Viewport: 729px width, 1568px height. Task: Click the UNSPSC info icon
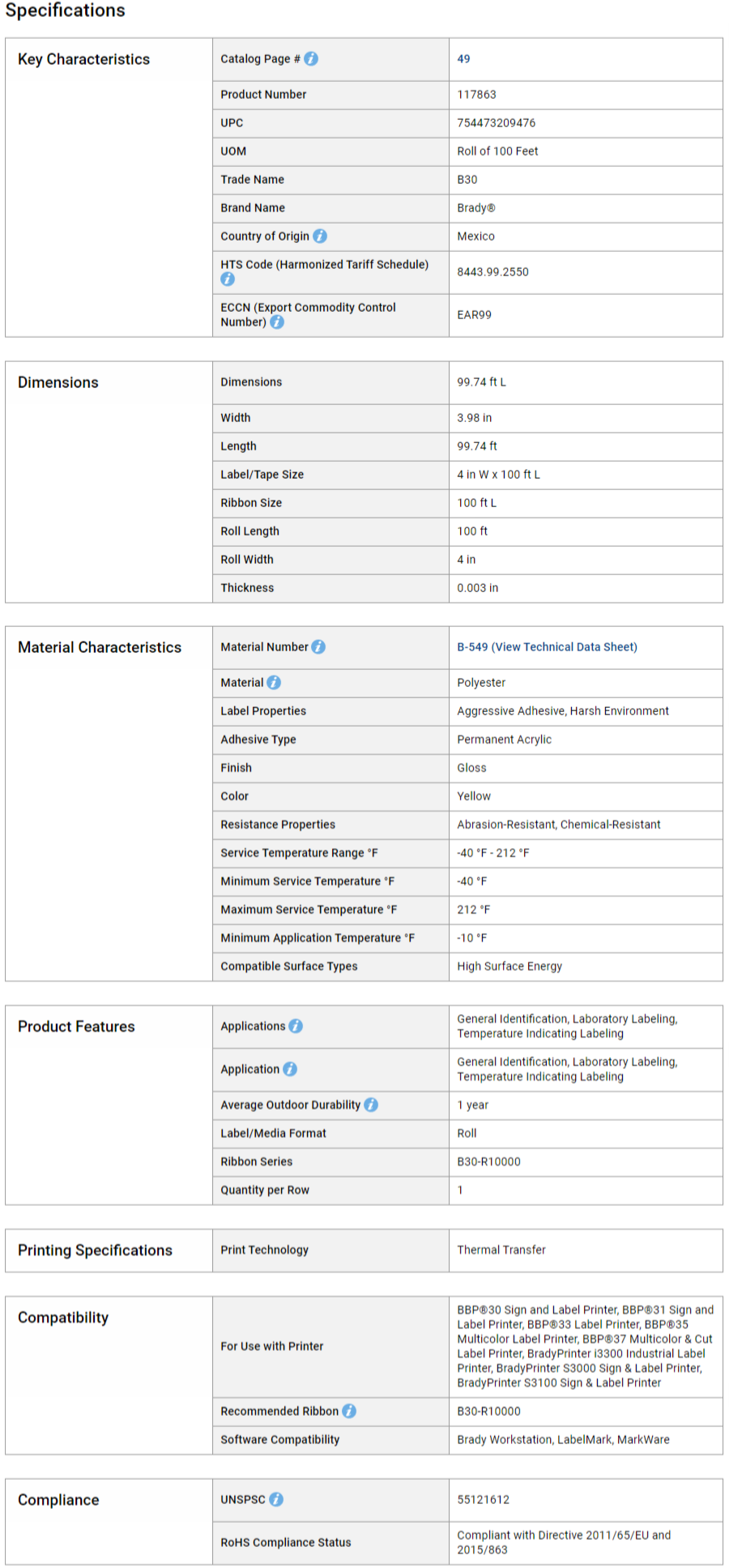[x=276, y=1499]
